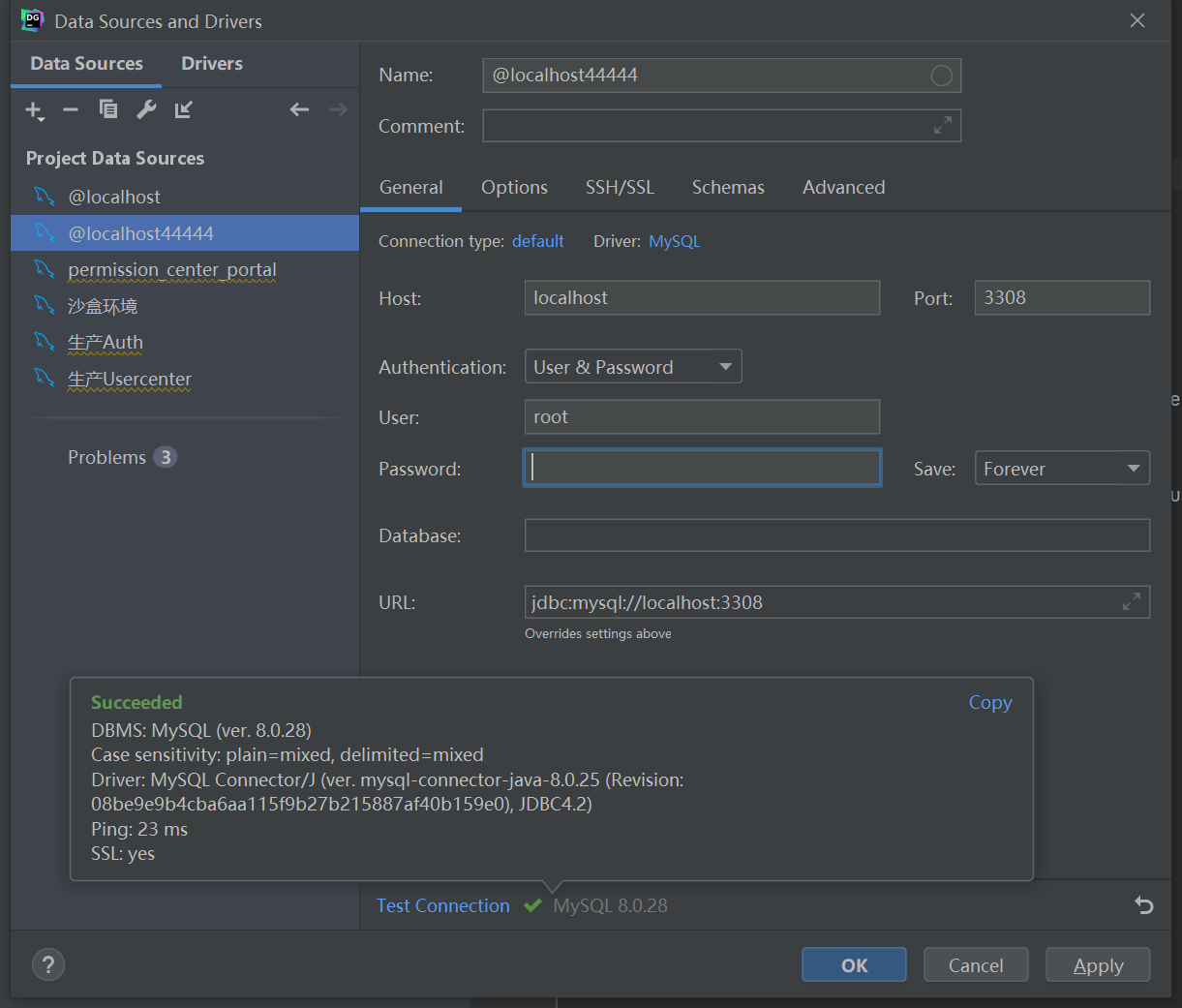This screenshot has width=1182, height=1008.
Task: Change driver via MySQL link
Action: 675,241
